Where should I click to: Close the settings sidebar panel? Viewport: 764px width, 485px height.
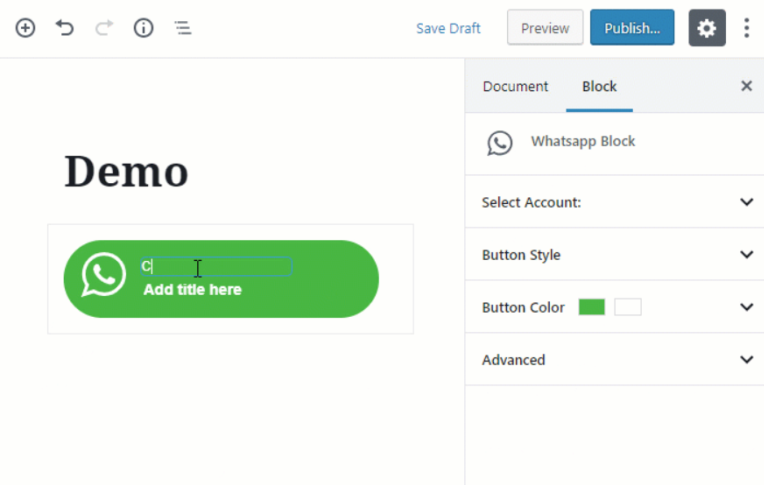click(x=746, y=86)
